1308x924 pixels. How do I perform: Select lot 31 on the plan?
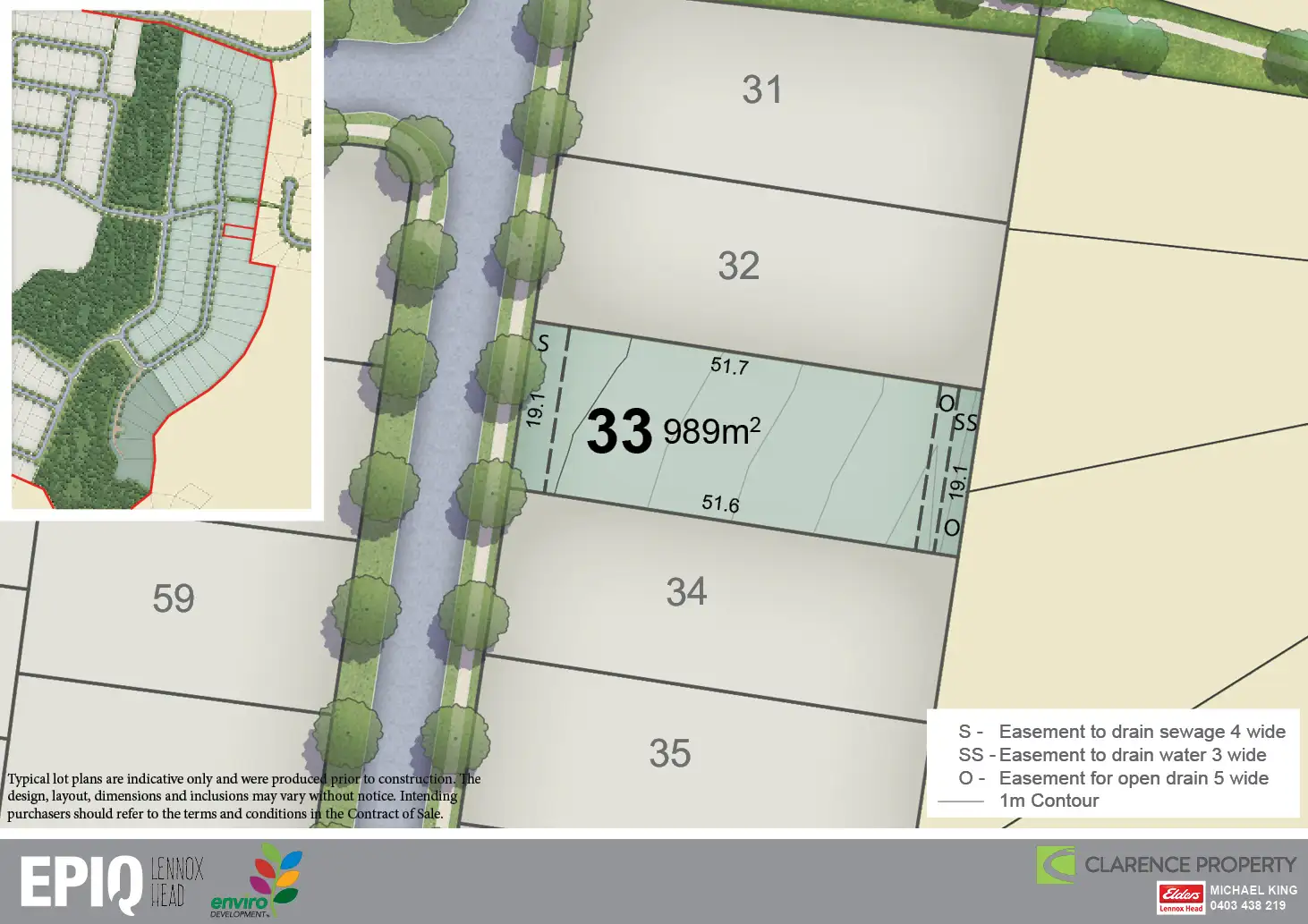click(762, 90)
